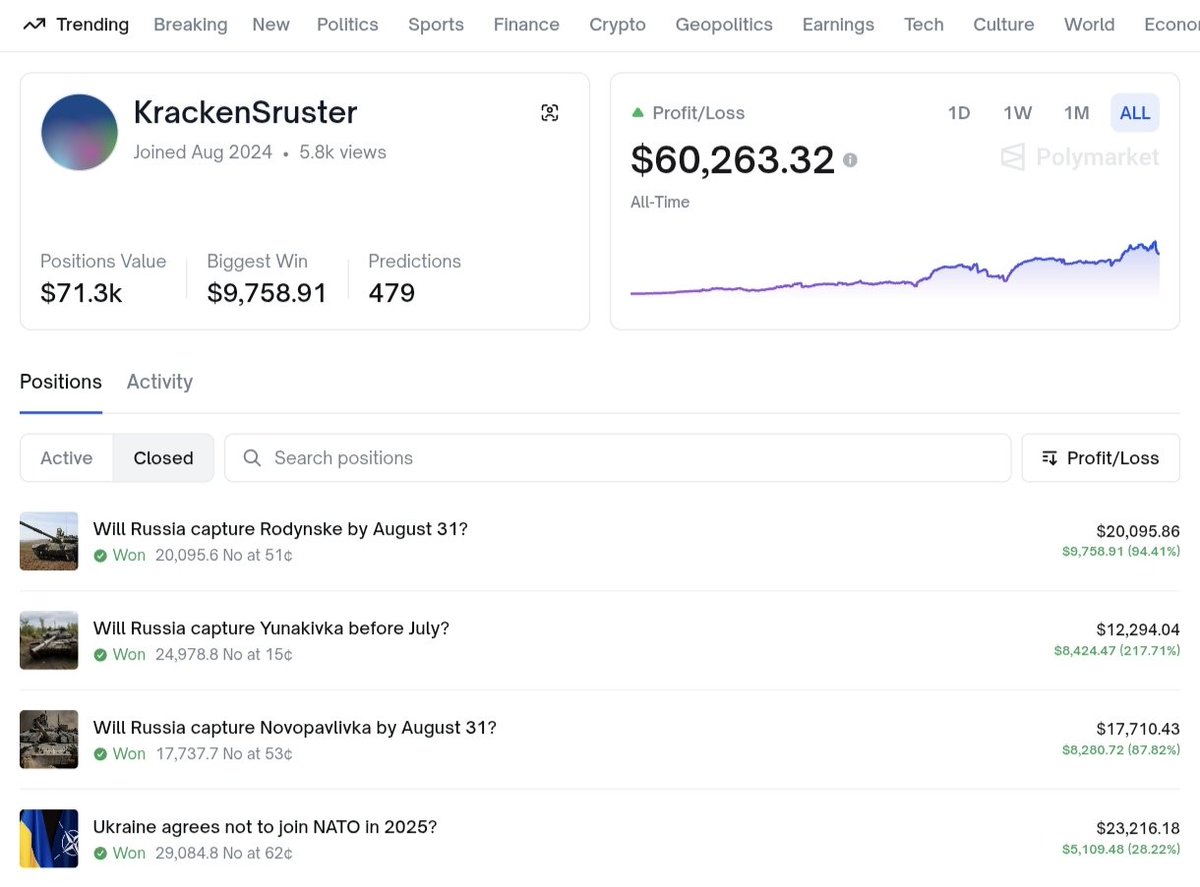Click the Positions Value $71.3k
This screenshot has width=1200, height=887.
pyautogui.click(x=81, y=293)
